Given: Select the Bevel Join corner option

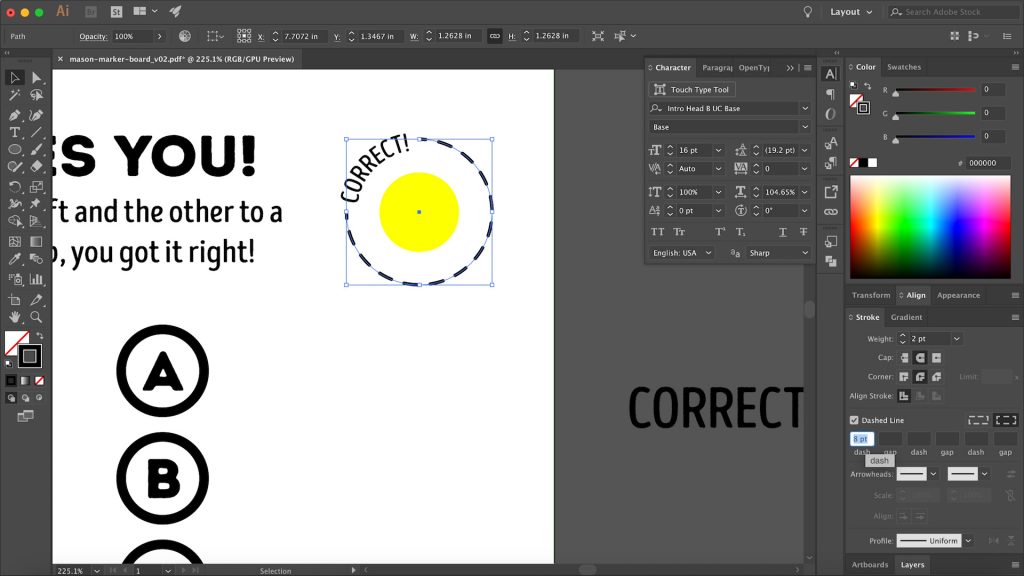Looking at the screenshot, I should [936, 377].
